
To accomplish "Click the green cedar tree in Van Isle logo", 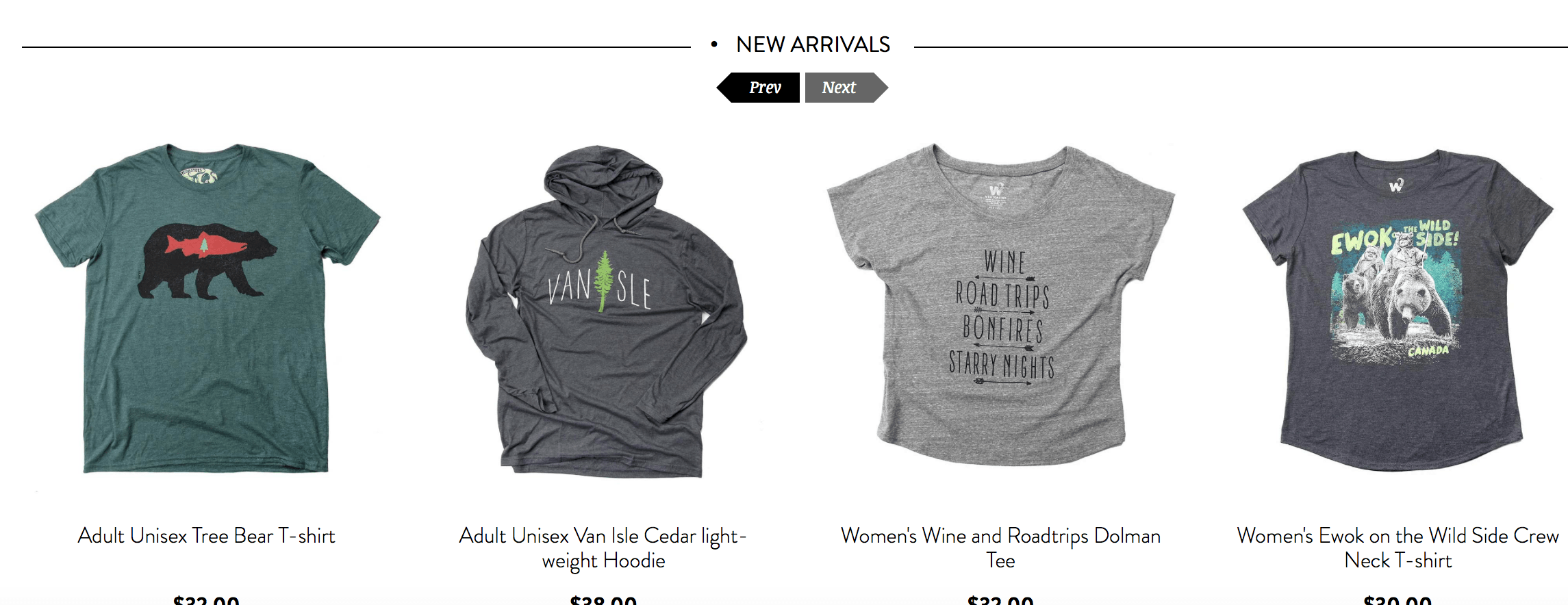I will click(x=603, y=281).
